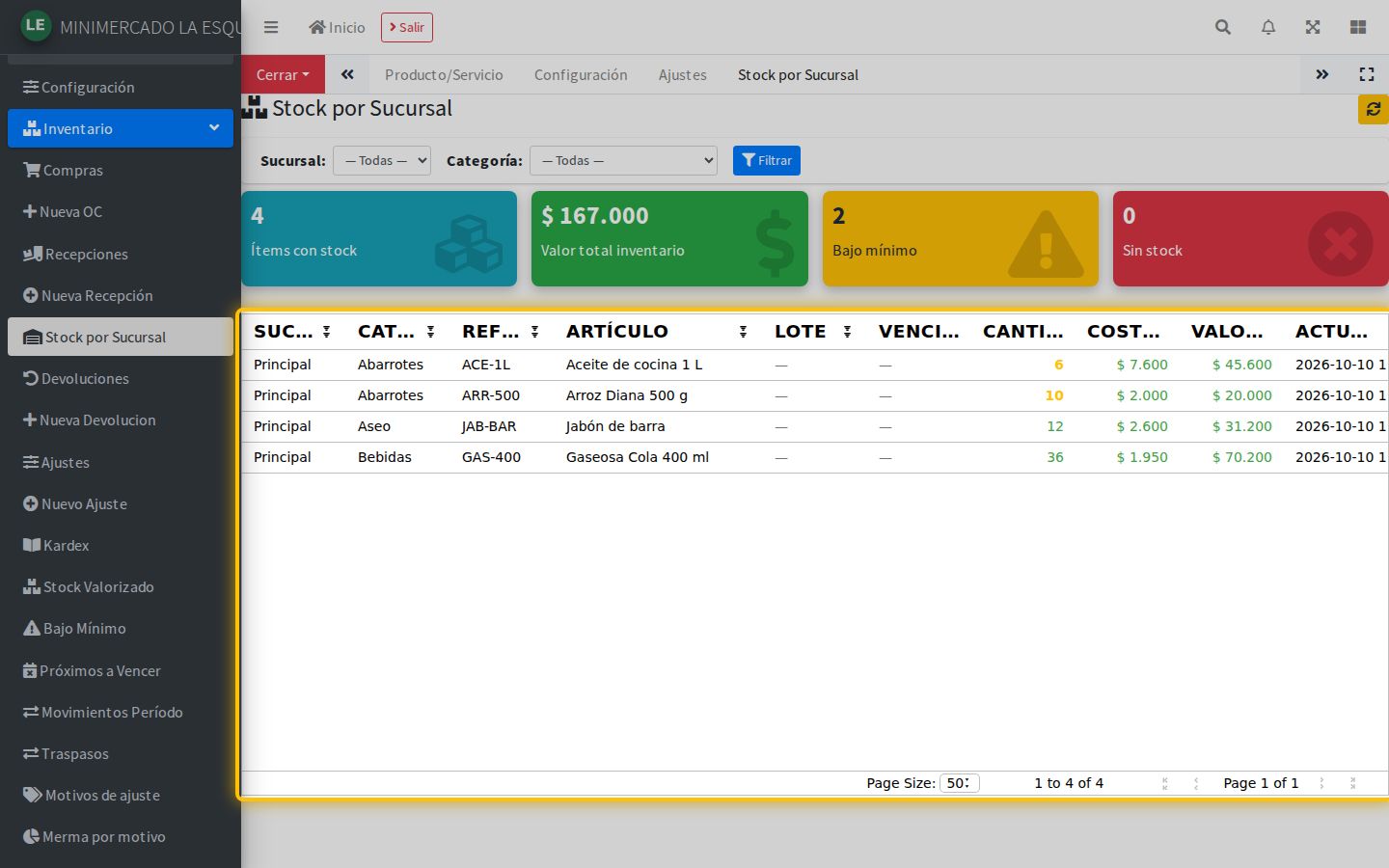Open the Cerrar dropdown menu

283,74
